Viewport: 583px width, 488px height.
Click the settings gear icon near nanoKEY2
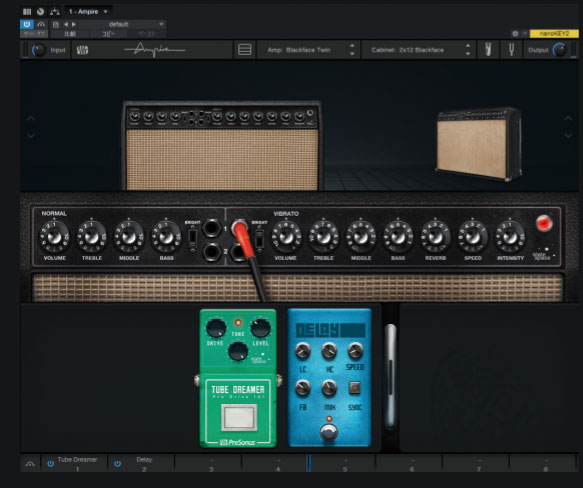click(x=515, y=33)
